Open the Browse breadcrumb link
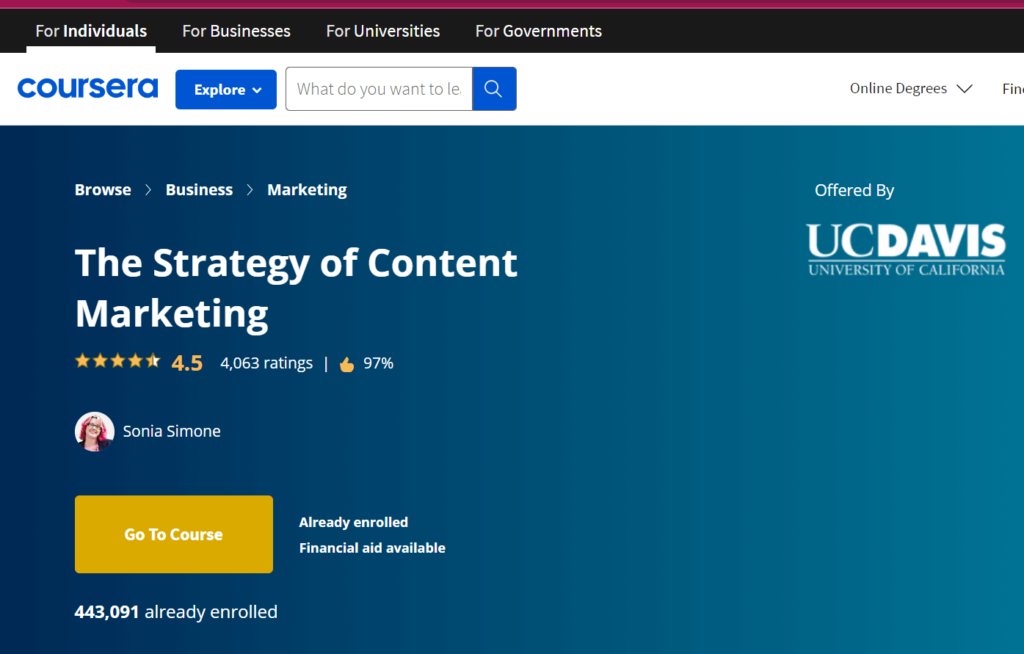The width and height of the screenshot is (1024, 654). 103,190
